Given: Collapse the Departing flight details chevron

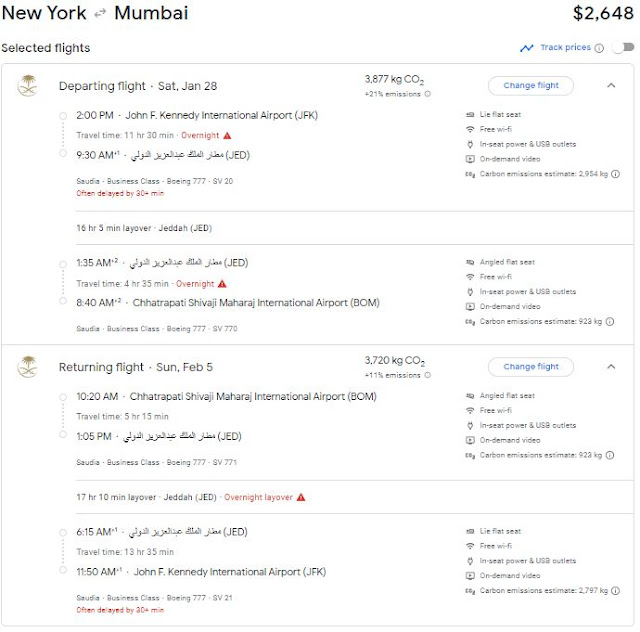Looking at the screenshot, I should coord(611,85).
